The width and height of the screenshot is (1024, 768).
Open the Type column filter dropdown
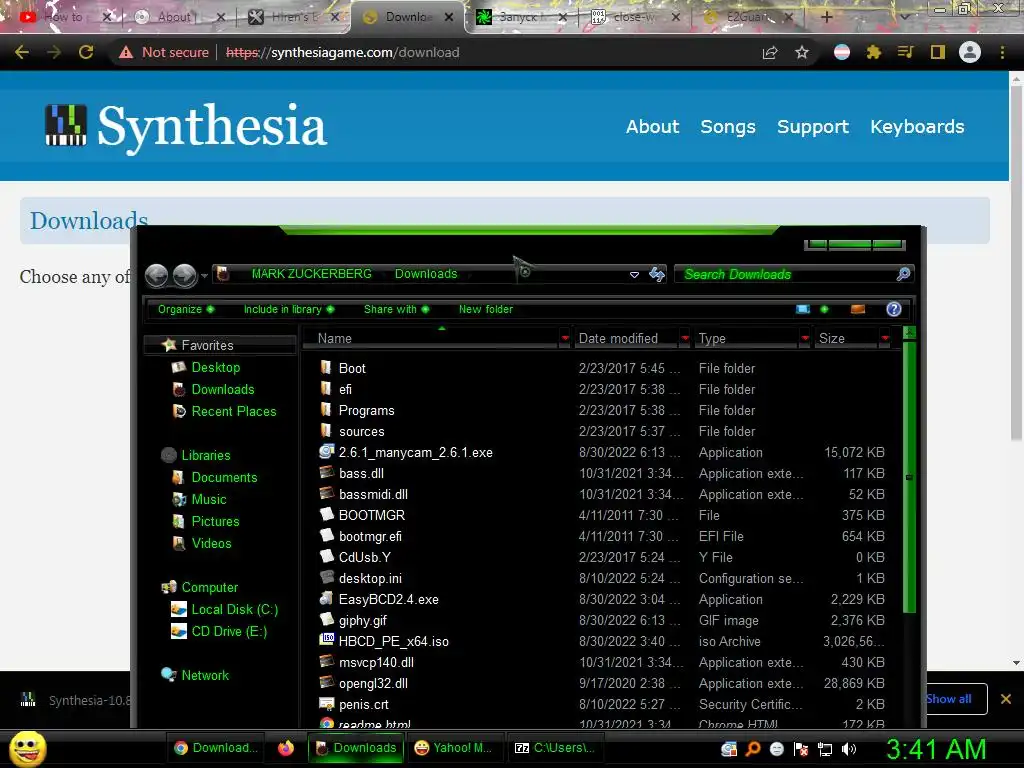tap(805, 338)
